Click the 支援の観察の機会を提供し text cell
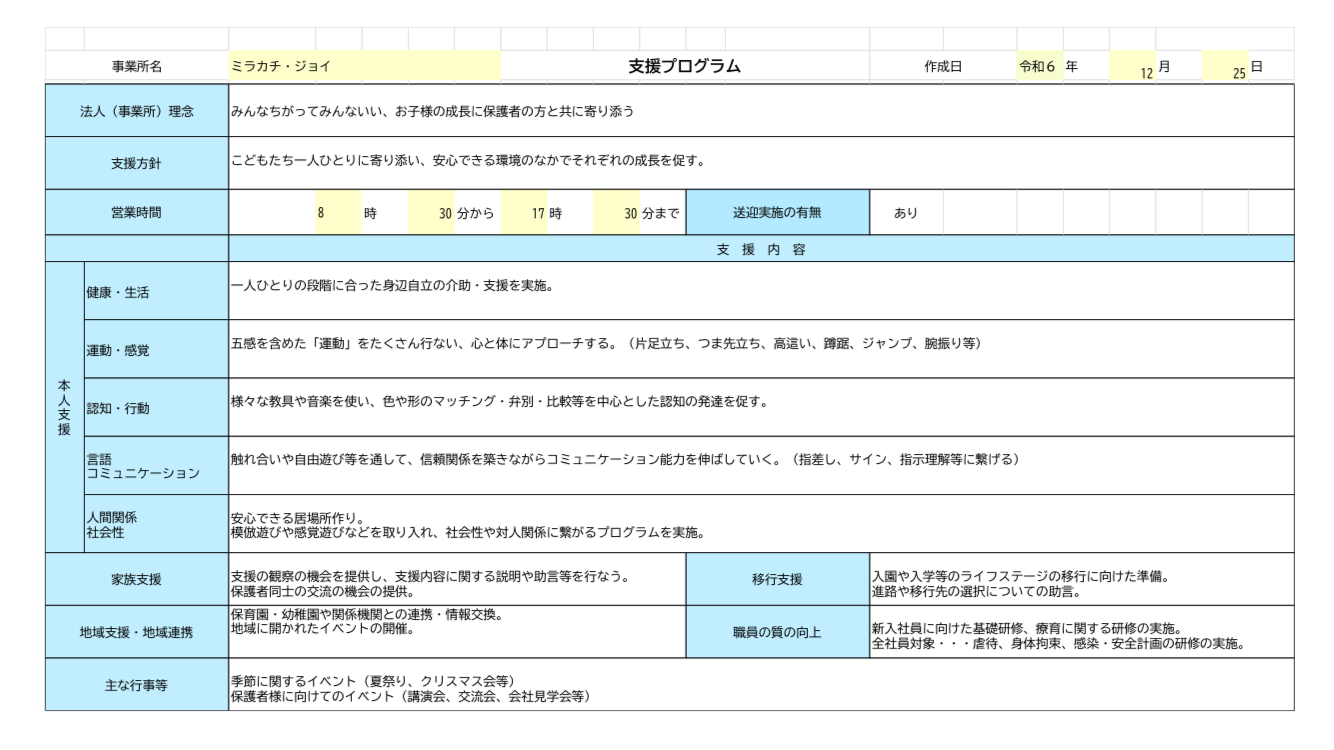1334x750 pixels. point(457,579)
